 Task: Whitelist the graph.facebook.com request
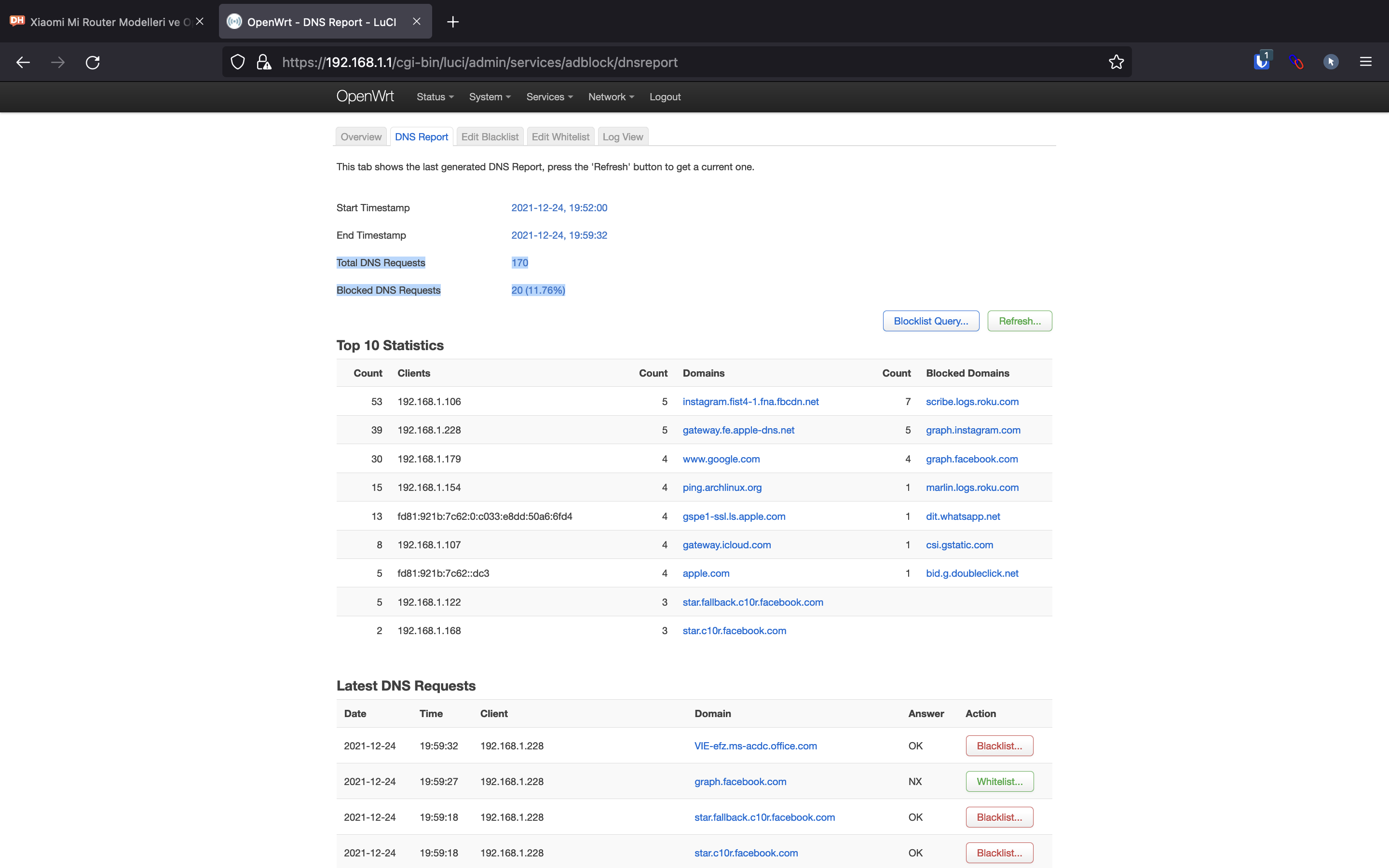(x=999, y=781)
